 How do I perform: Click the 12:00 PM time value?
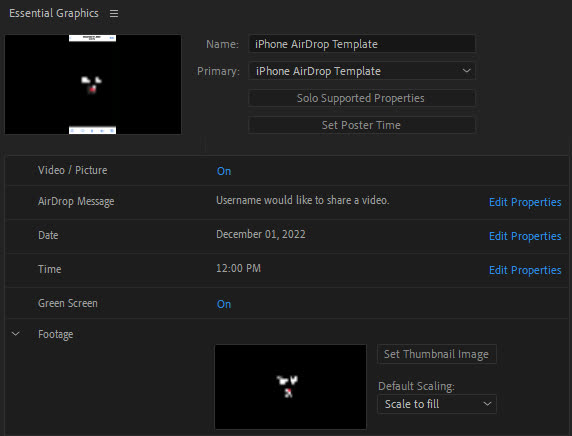238,268
